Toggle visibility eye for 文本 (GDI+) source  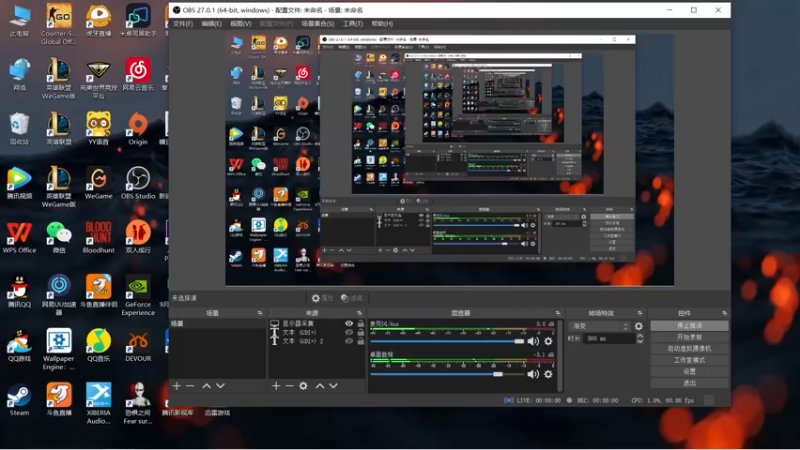coord(349,332)
